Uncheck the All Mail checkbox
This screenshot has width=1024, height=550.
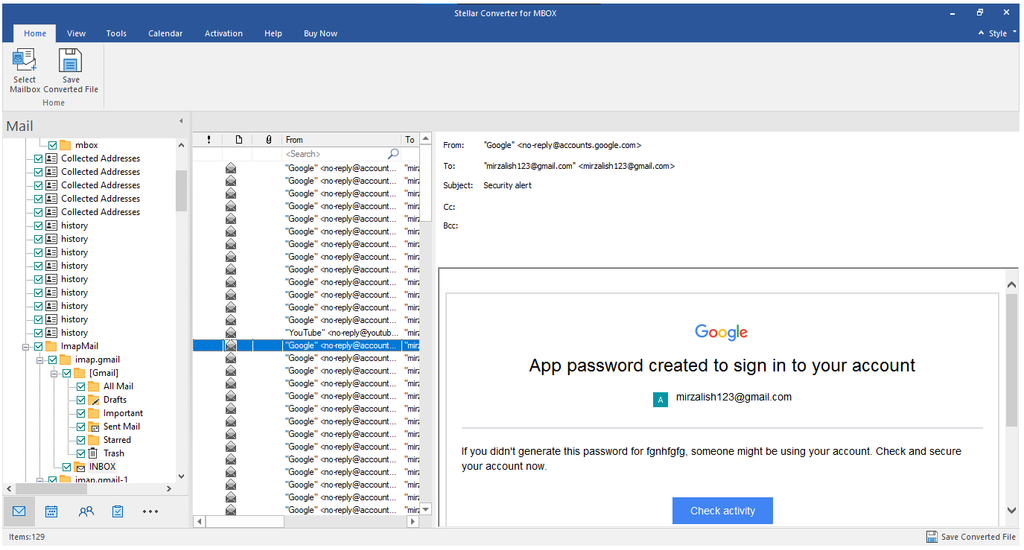click(81, 387)
